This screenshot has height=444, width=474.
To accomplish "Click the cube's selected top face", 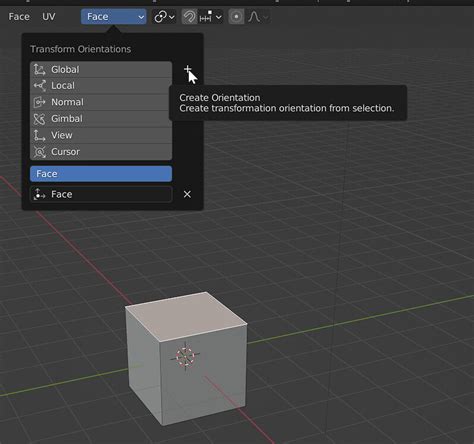I will pyautogui.click(x=187, y=315).
